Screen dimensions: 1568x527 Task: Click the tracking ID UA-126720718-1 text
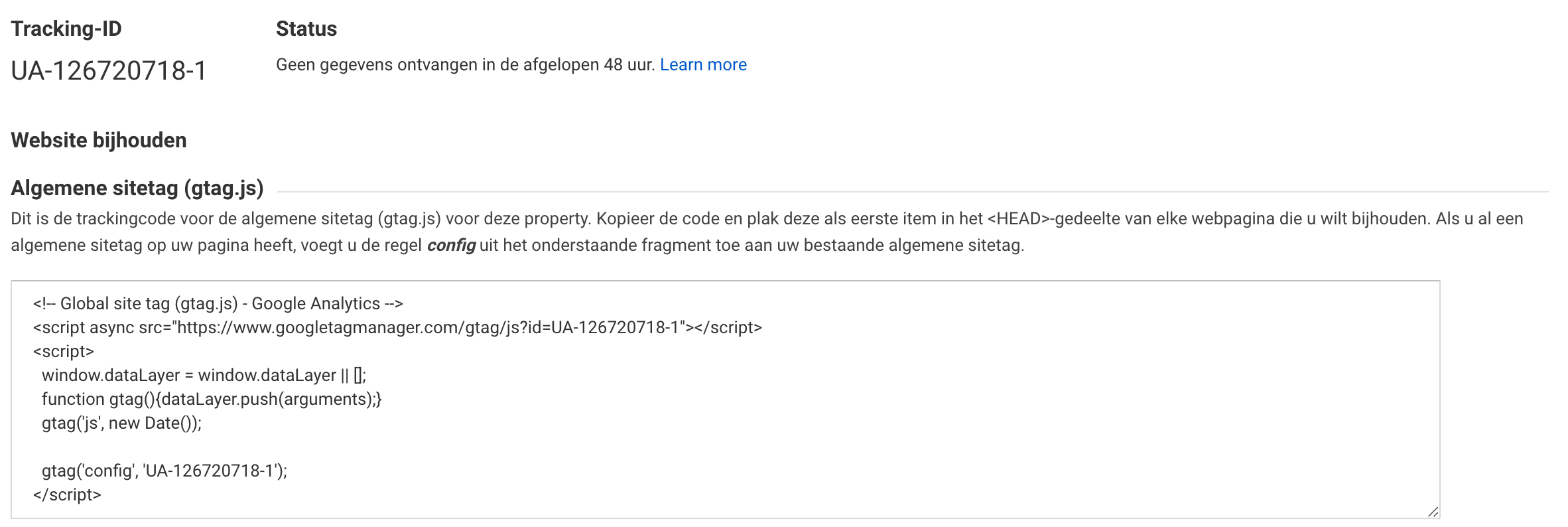point(109,70)
